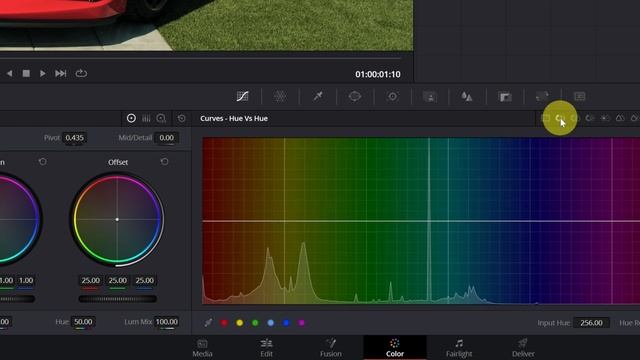Open the Magic Mask palette

tap(430, 96)
